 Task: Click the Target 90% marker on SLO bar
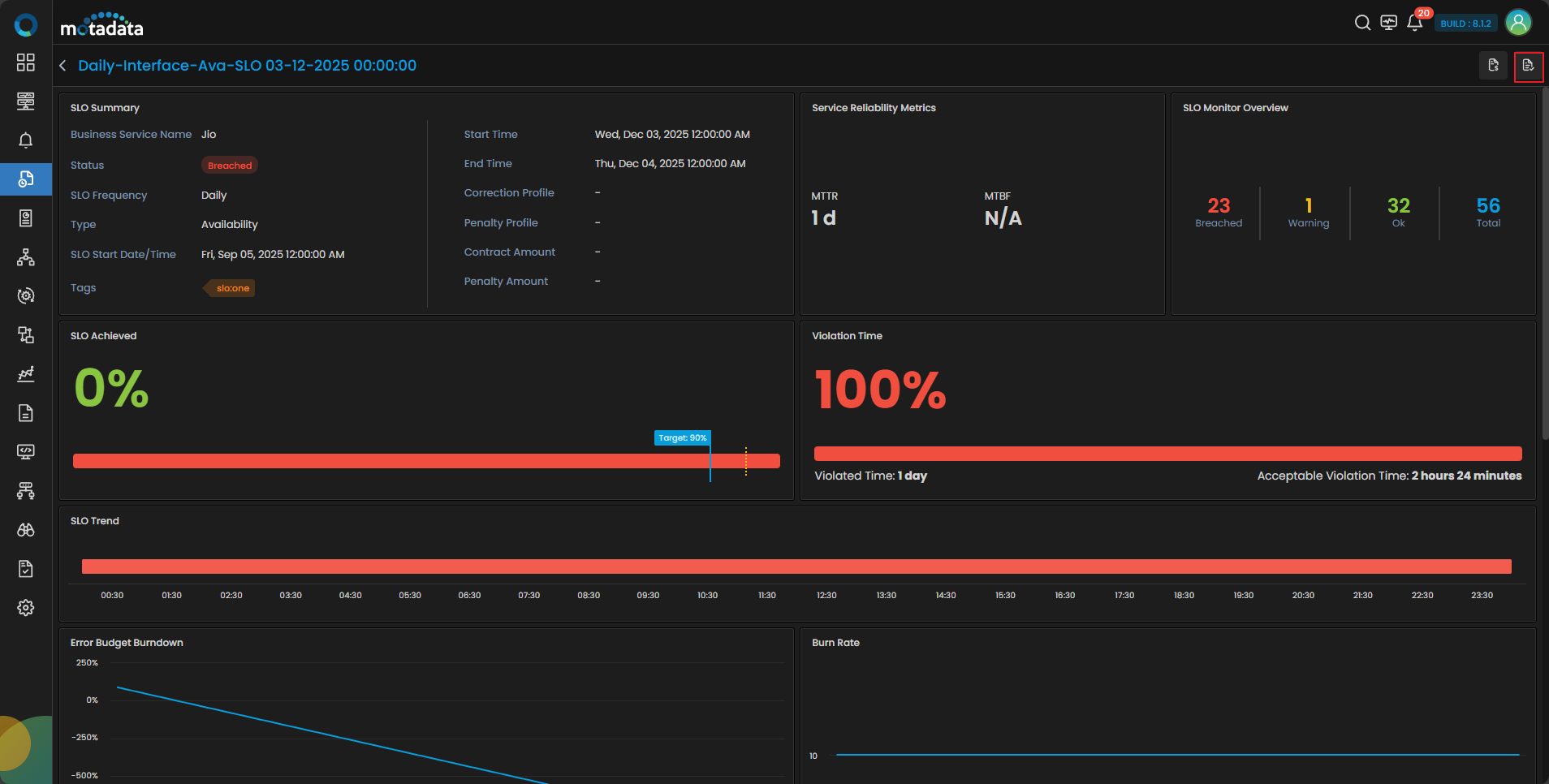click(x=682, y=438)
